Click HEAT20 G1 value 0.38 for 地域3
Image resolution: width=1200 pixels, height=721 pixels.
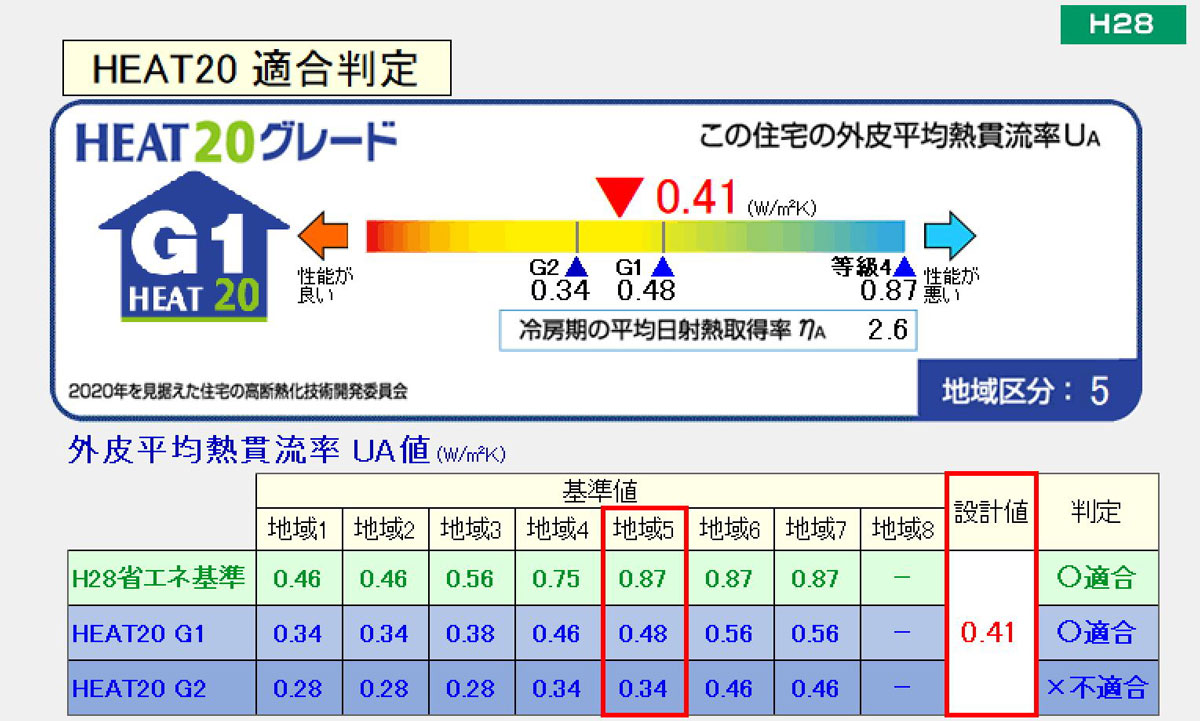click(471, 633)
